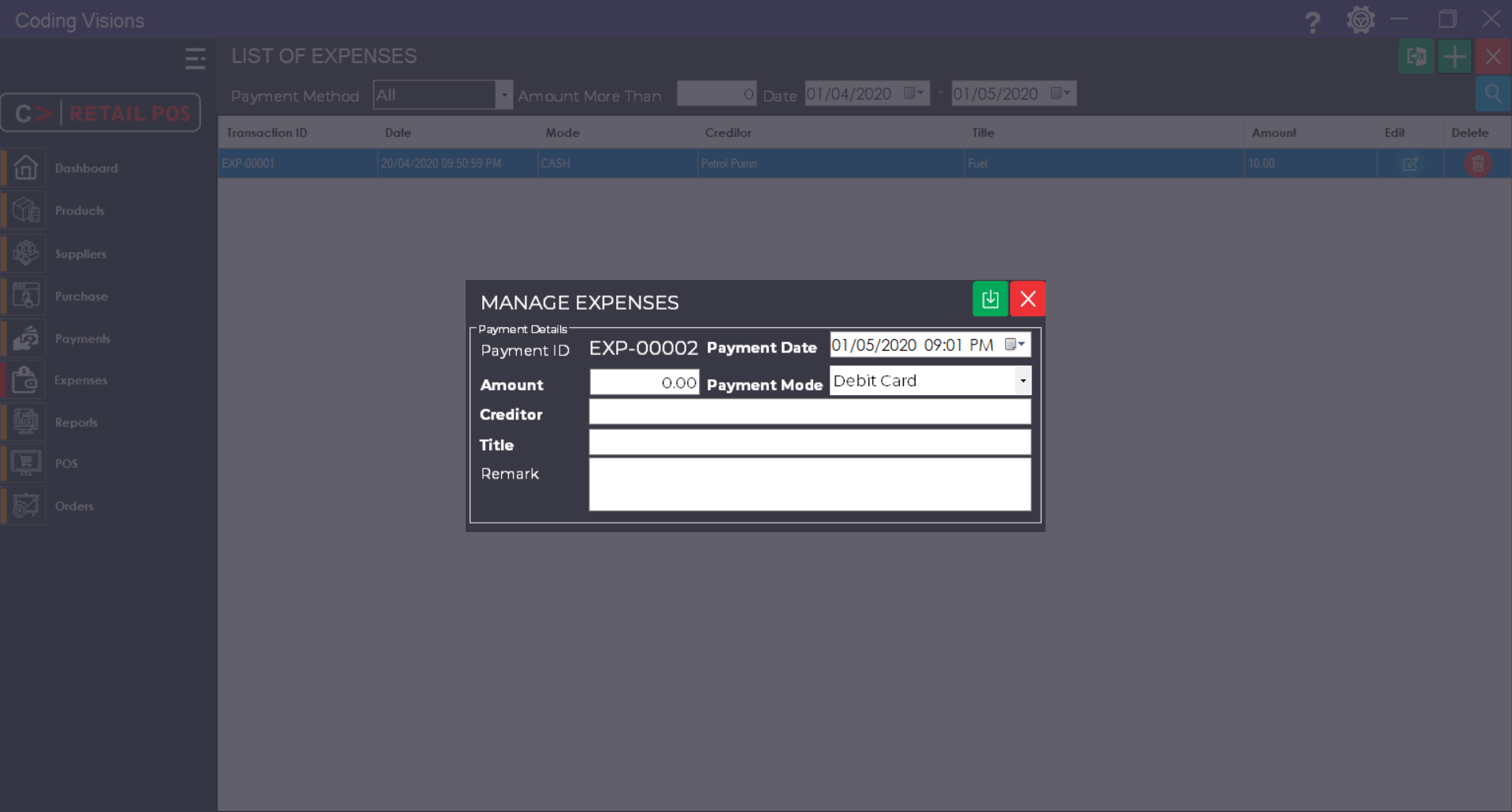Screen dimensions: 1512x812
Task: Close the List of Expenses panel
Action: (x=1493, y=57)
